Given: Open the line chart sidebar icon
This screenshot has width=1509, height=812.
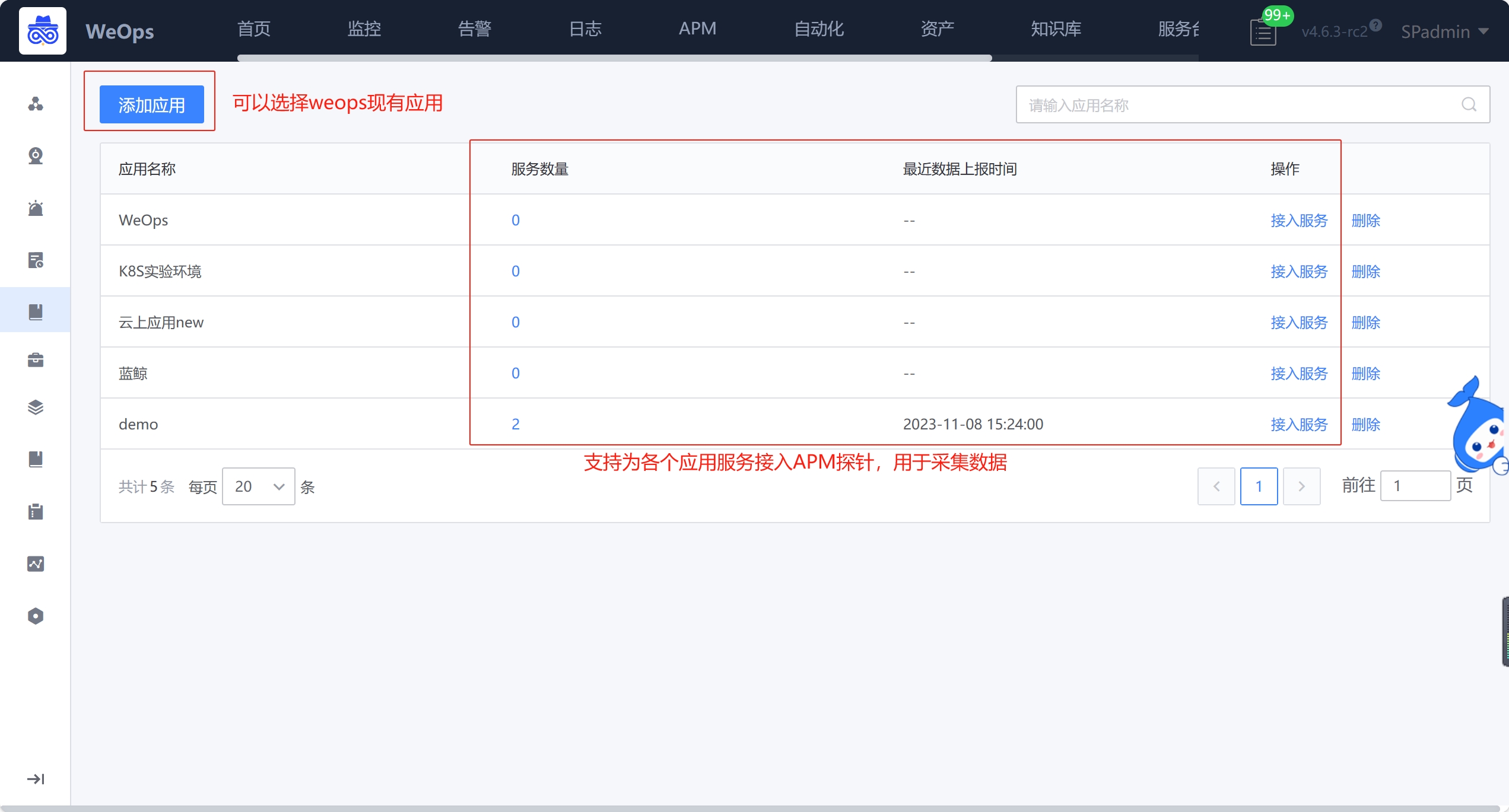Looking at the screenshot, I should tap(36, 563).
